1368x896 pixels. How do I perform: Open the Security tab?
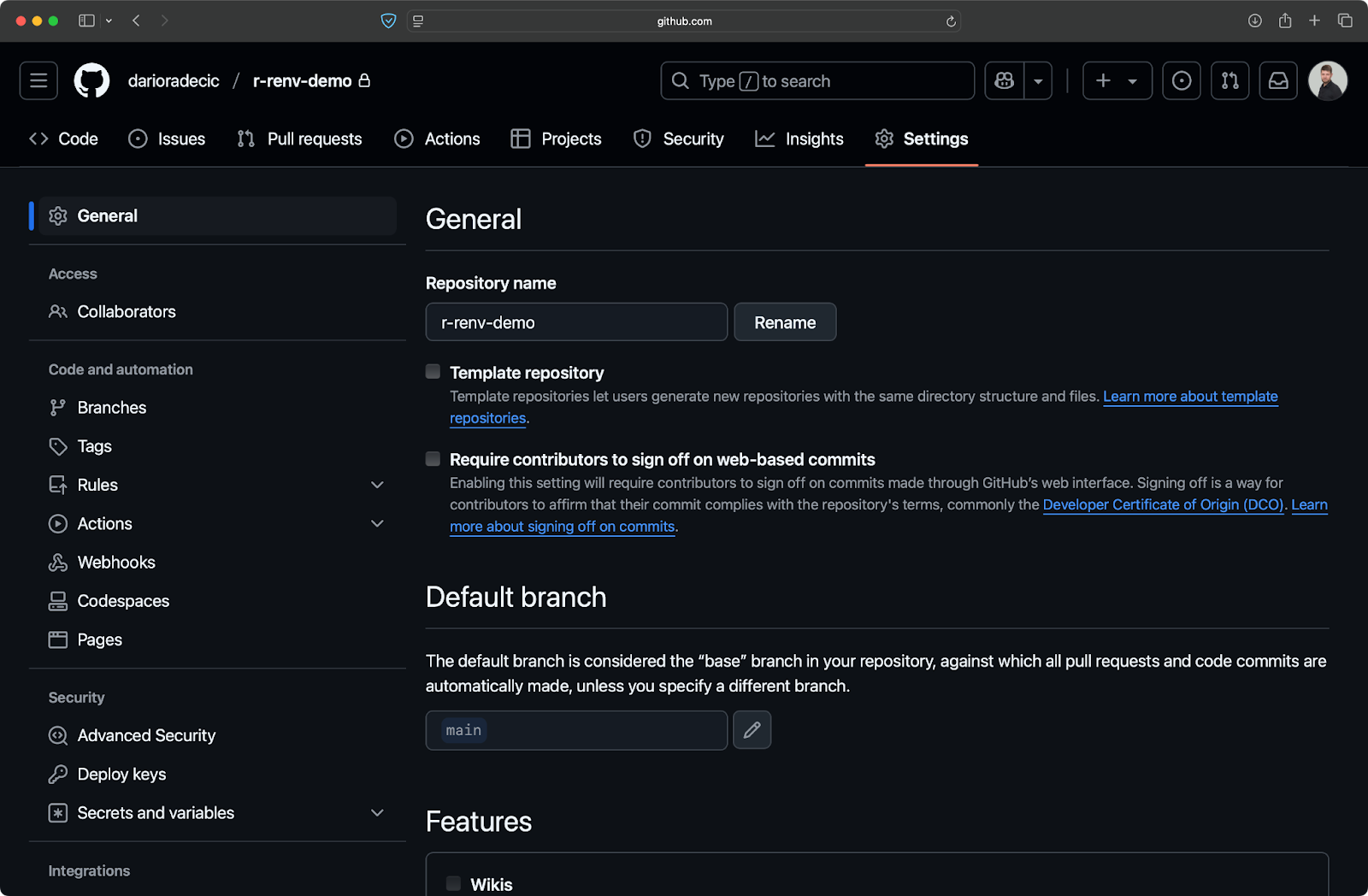(x=678, y=139)
